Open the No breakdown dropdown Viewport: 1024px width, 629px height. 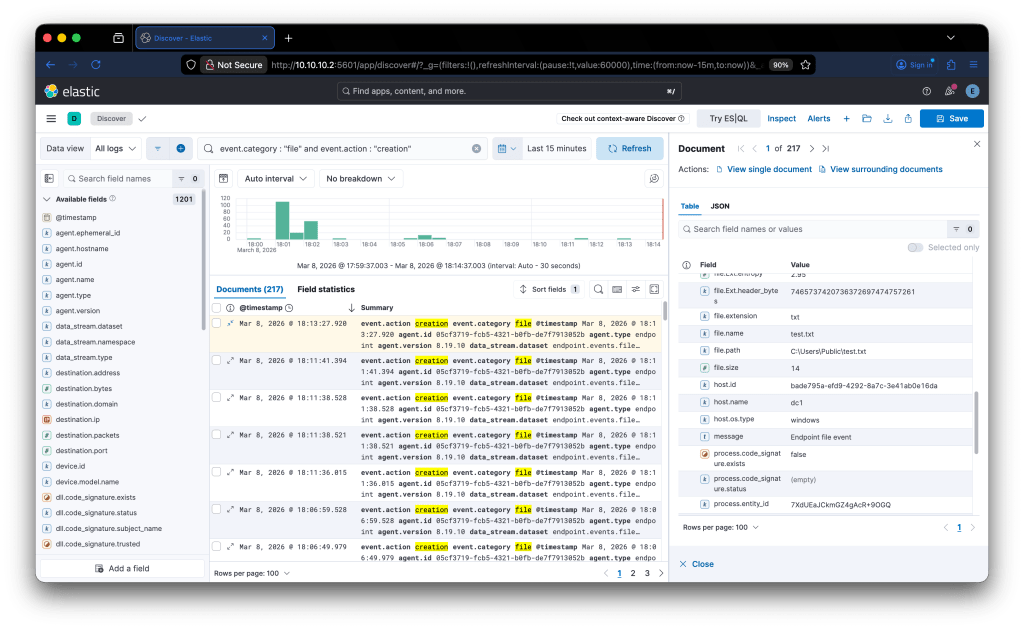tap(360, 179)
